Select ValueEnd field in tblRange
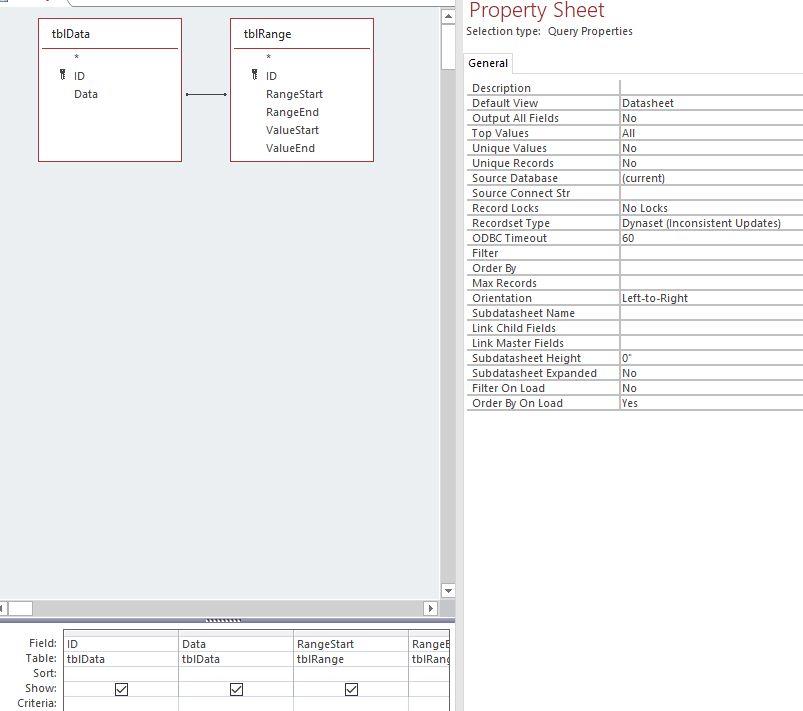This screenshot has width=803, height=711. 290,148
